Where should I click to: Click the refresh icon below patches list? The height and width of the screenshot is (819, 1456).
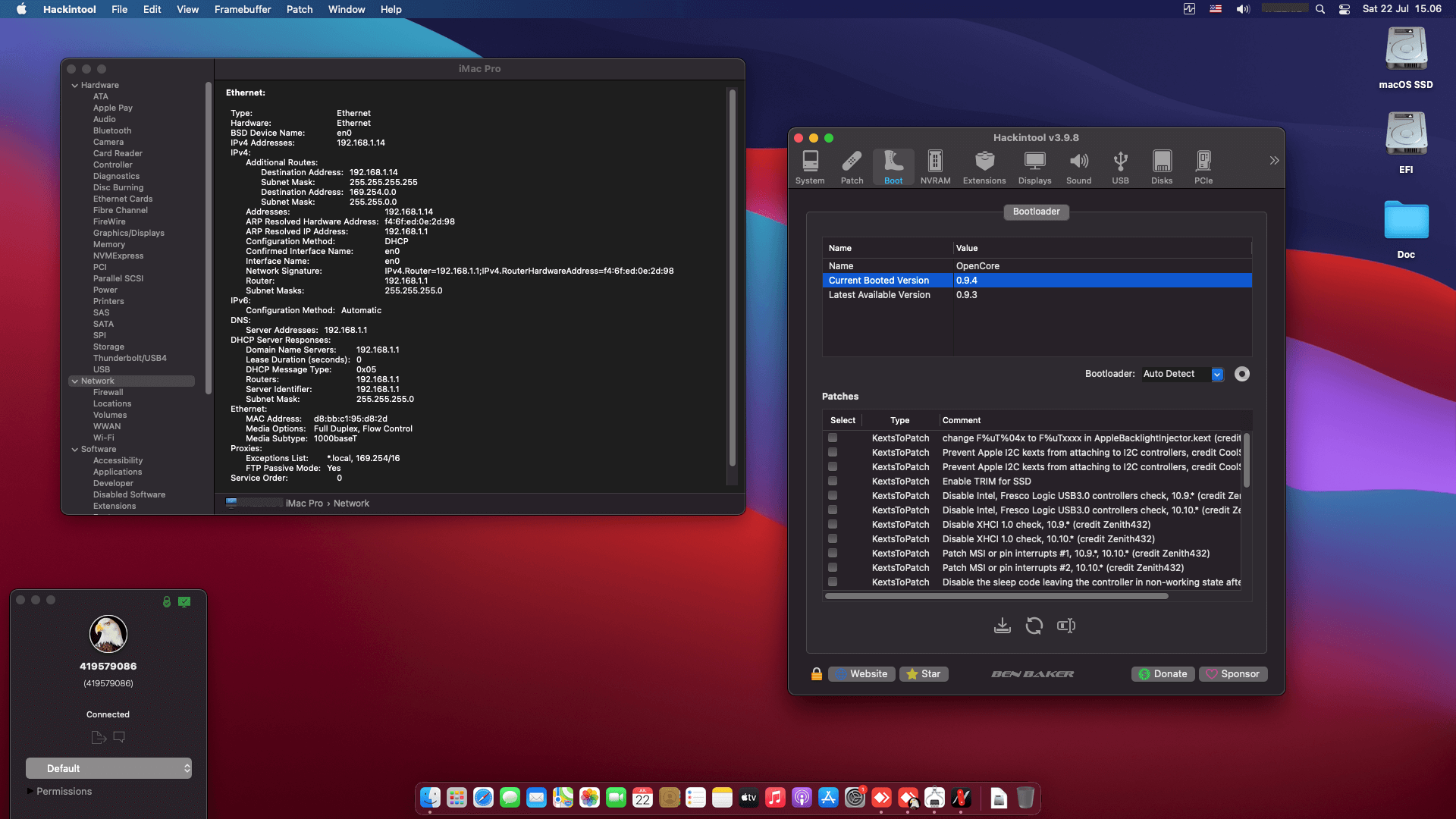[x=1034, y=626]
